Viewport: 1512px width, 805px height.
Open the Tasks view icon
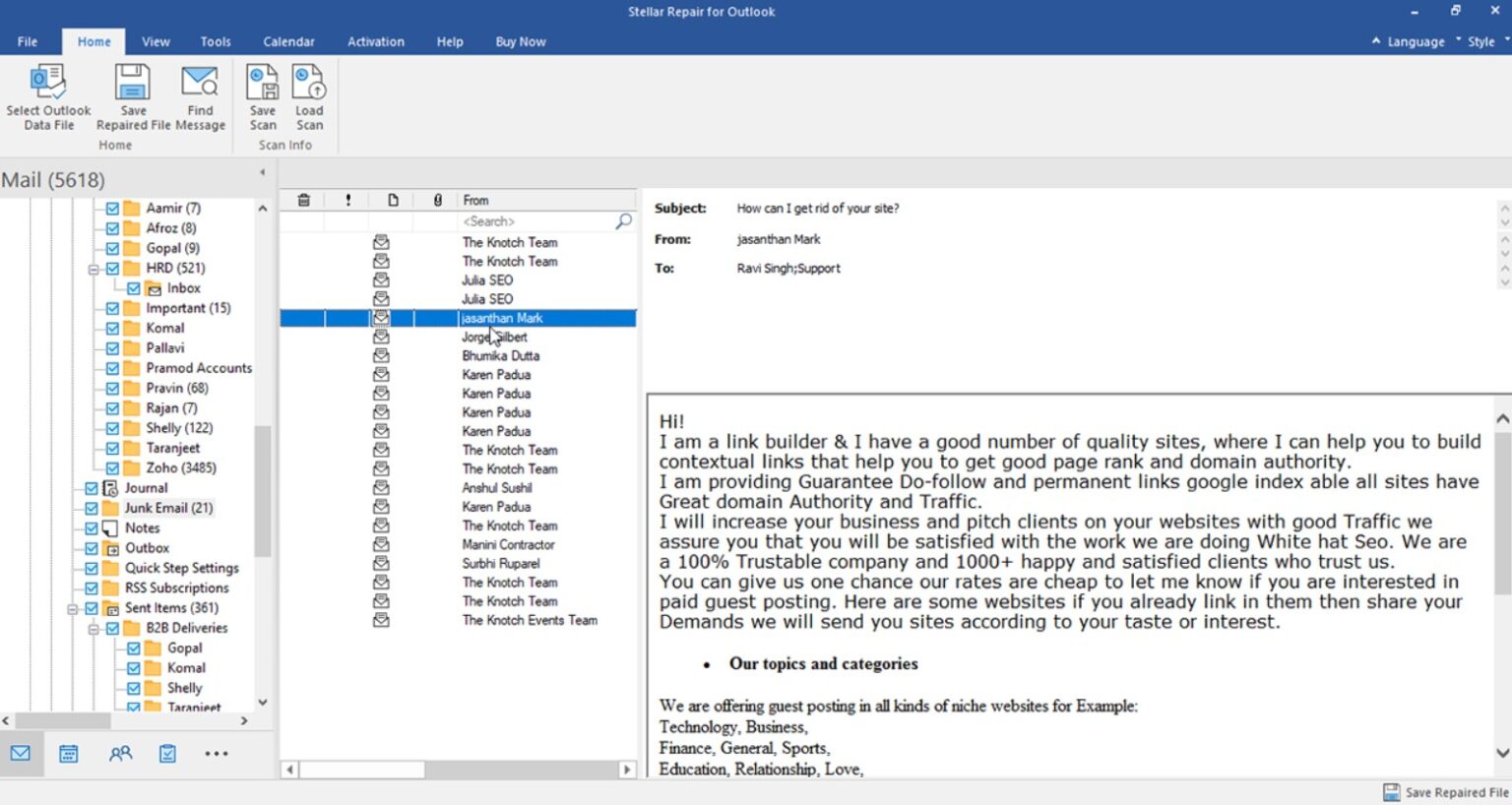(167, 753)
